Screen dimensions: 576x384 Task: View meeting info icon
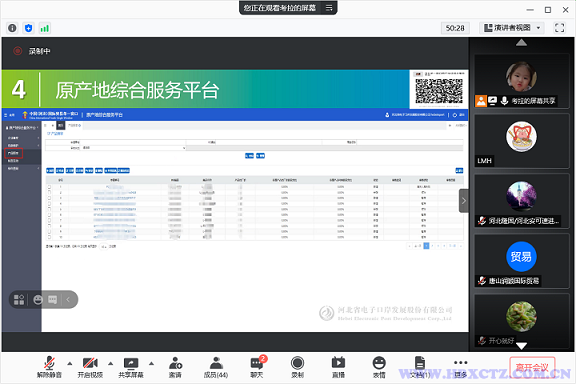tap(12, 28)
